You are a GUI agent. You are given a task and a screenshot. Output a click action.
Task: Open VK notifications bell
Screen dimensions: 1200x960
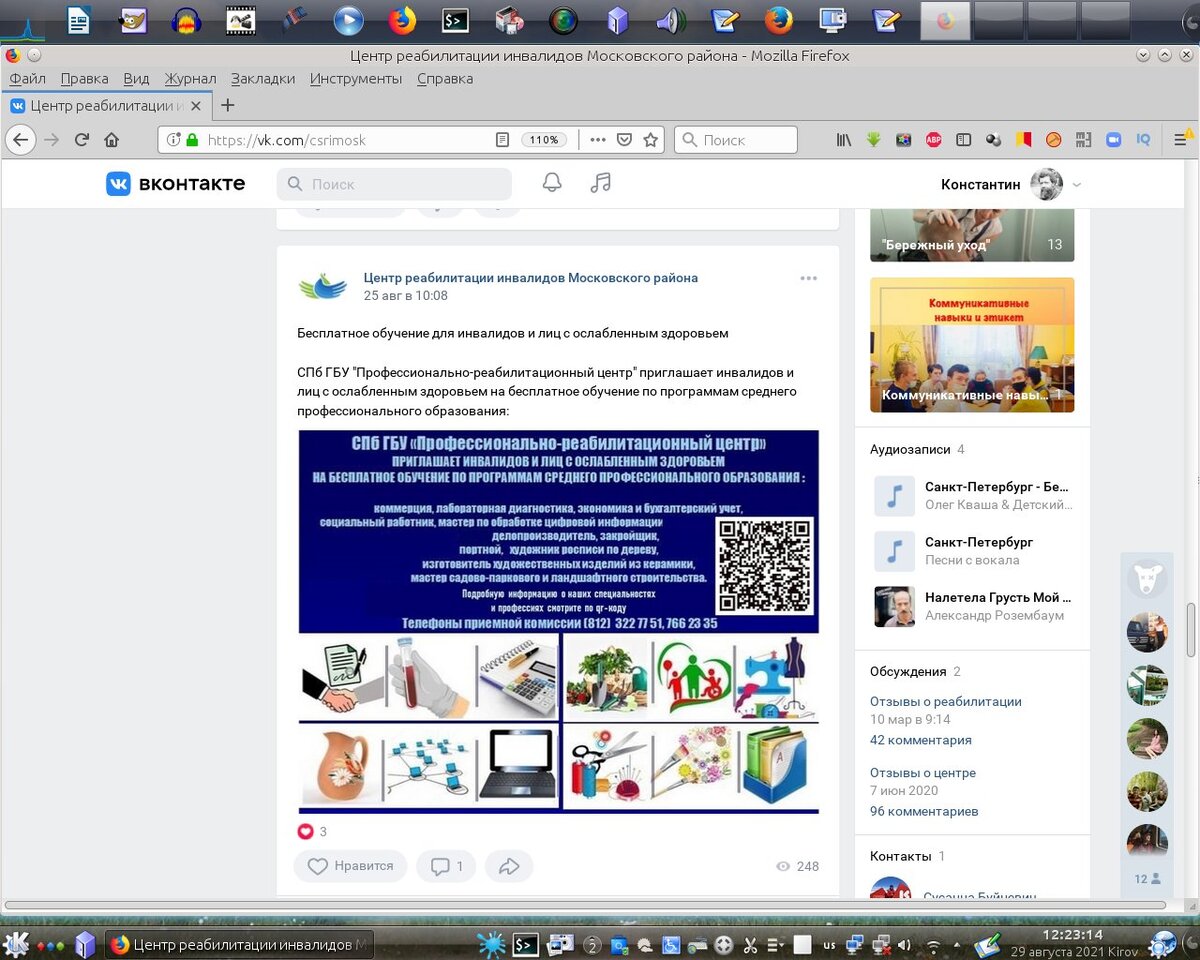click(552, 183)
